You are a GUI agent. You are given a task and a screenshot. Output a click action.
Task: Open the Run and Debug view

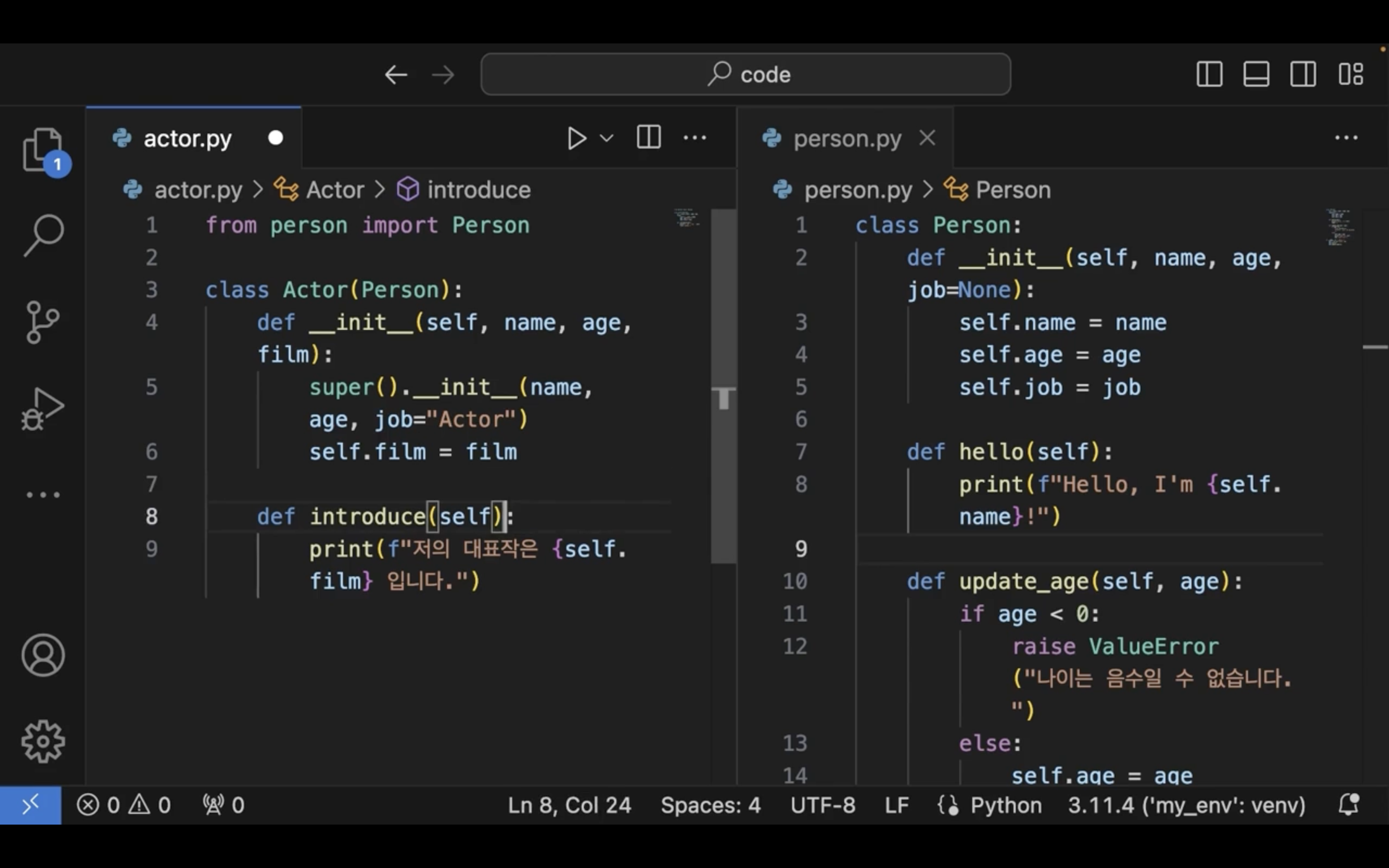pyautogui.click(x=43, y=408)
